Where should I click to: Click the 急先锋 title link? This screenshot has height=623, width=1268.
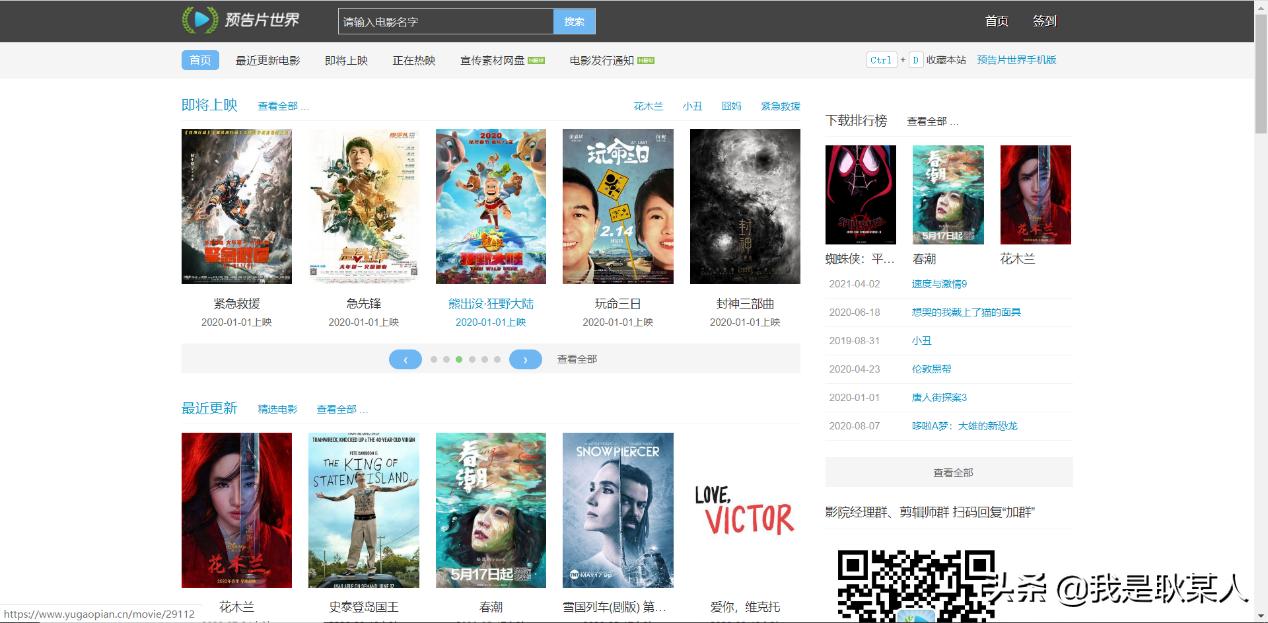point(364,303)
